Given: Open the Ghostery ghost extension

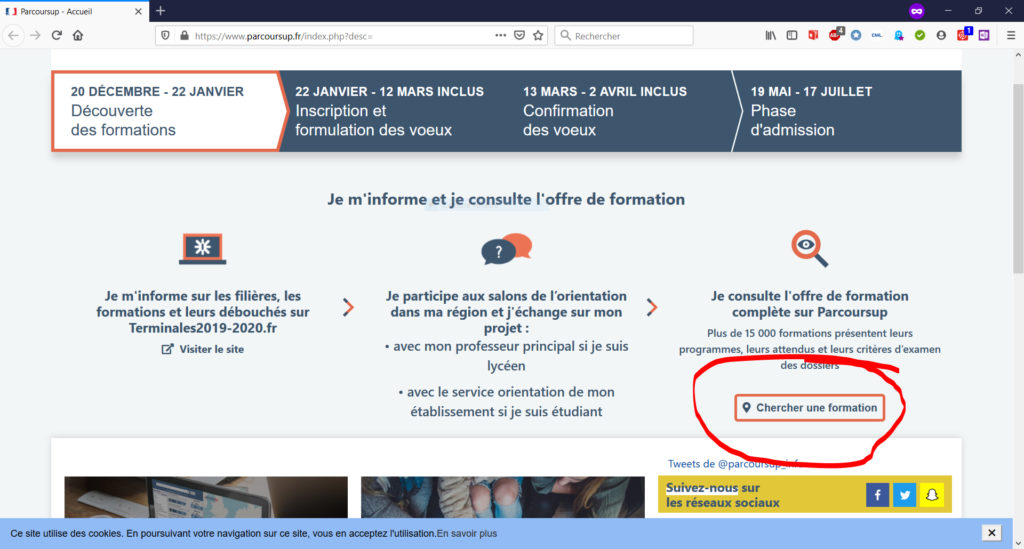Looking at the screenshot, I should 899,35.
